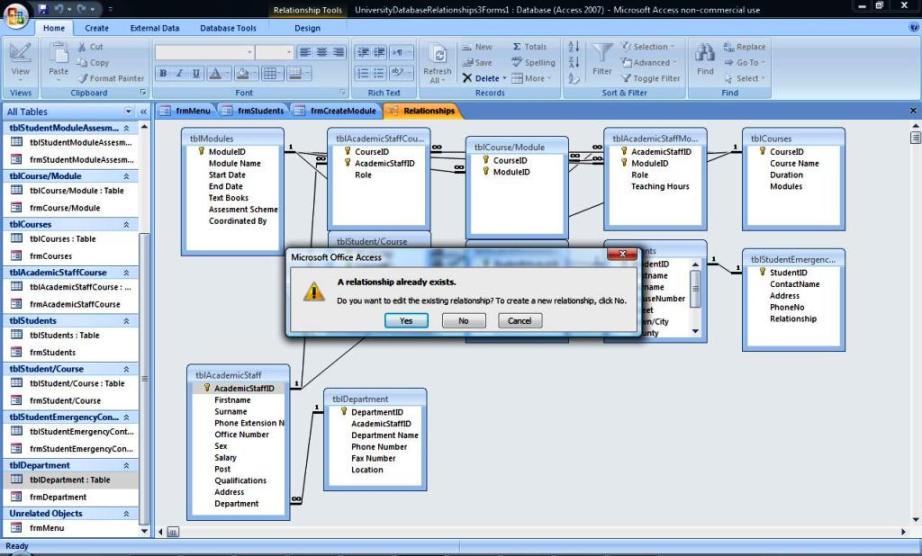
Task: Select frmStudents in navigation pane
Action: [x=71, y=352]
